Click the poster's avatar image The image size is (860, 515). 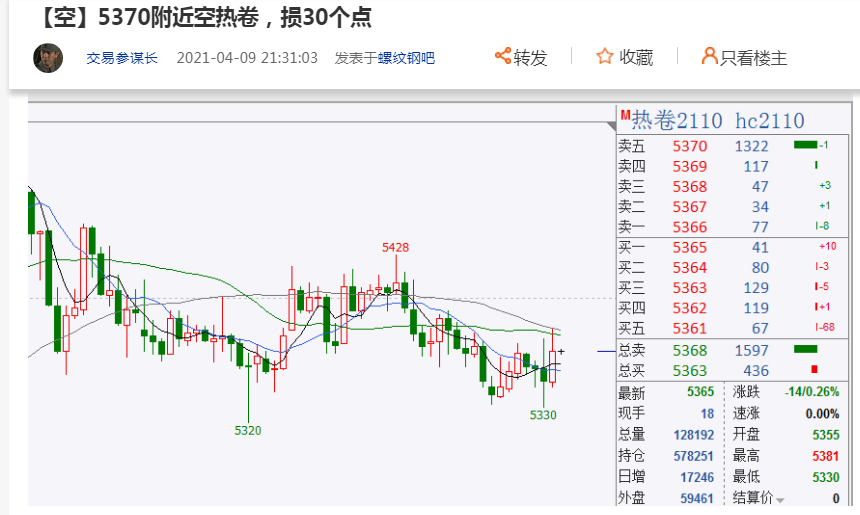coord(48,58)
